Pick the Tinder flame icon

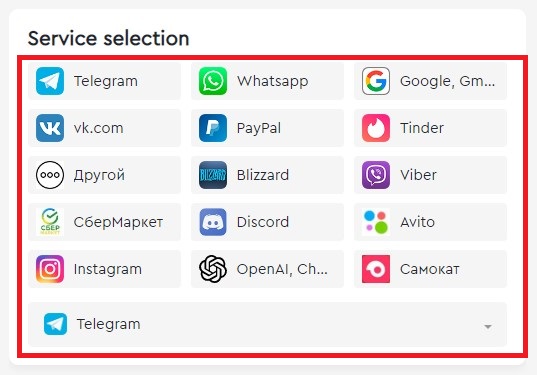[376, 128]
